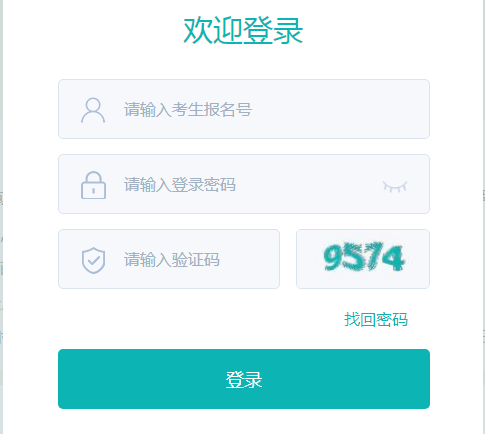This screenshot has width=485, height=434.
Task: Click the teal 登录 button
Action: (x=244, y=379)
